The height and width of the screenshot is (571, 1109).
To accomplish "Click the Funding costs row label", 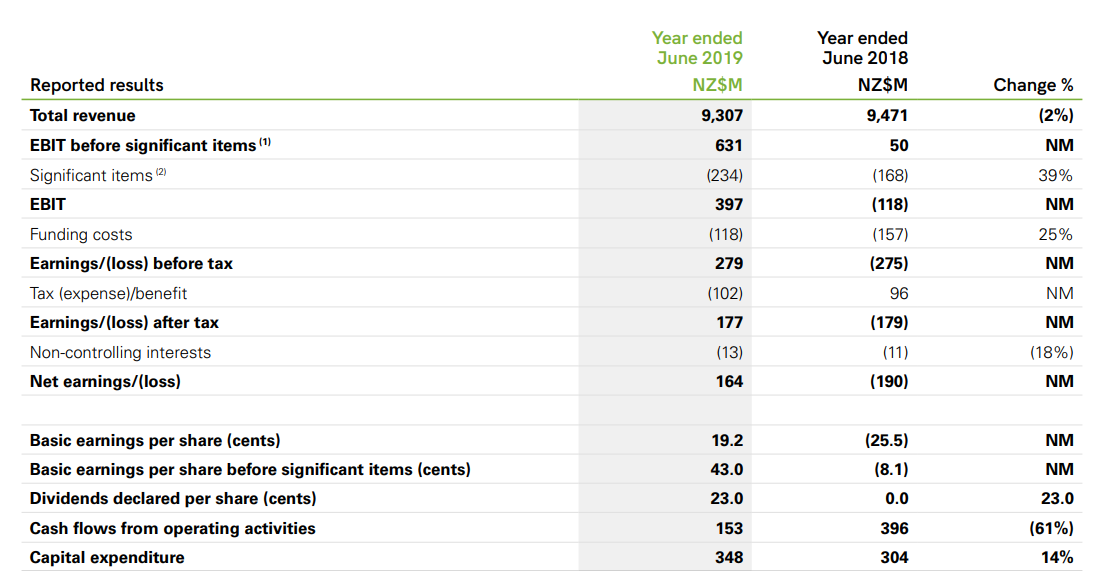I will [x=81, y=234].
